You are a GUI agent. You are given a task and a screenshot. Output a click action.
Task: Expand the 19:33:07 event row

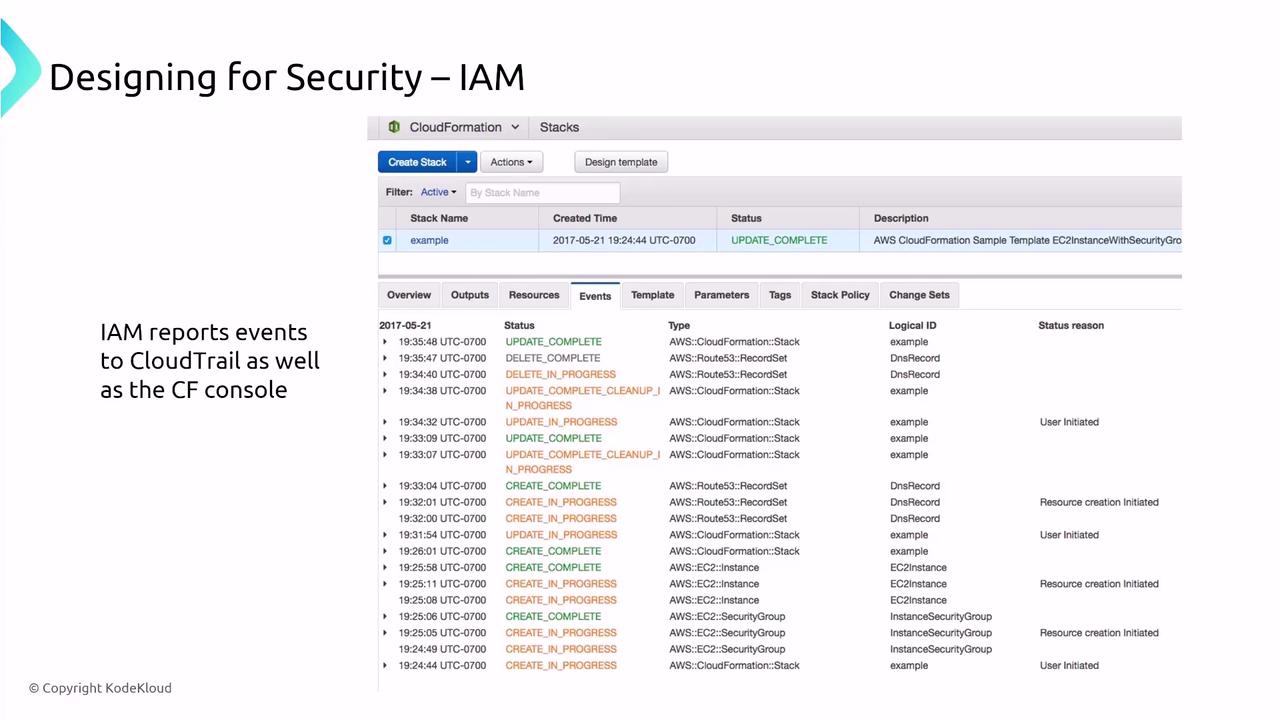click(385, 454)
